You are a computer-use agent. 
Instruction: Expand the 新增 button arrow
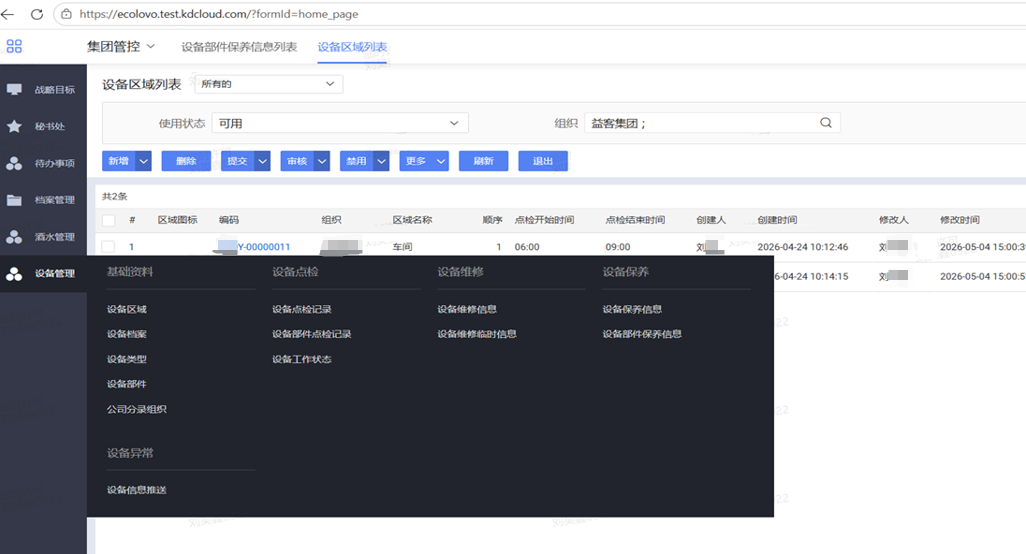(144, 161)
